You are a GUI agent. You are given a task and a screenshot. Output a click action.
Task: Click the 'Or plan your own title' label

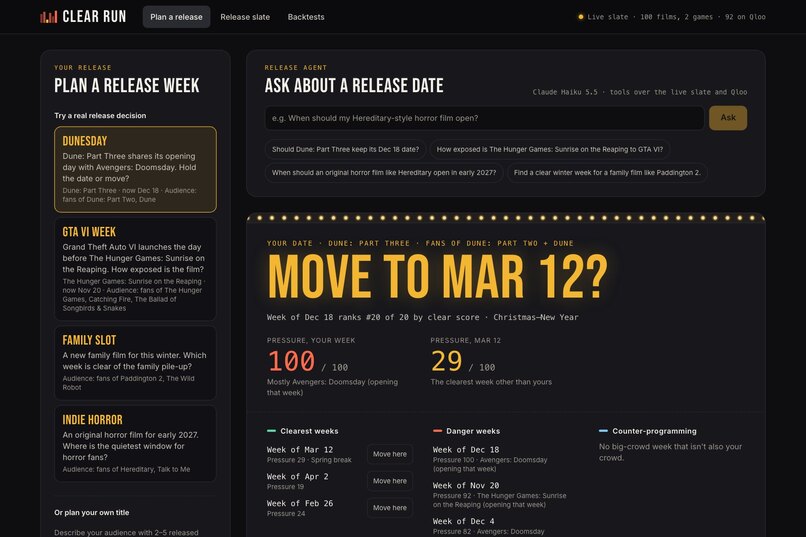91,512
